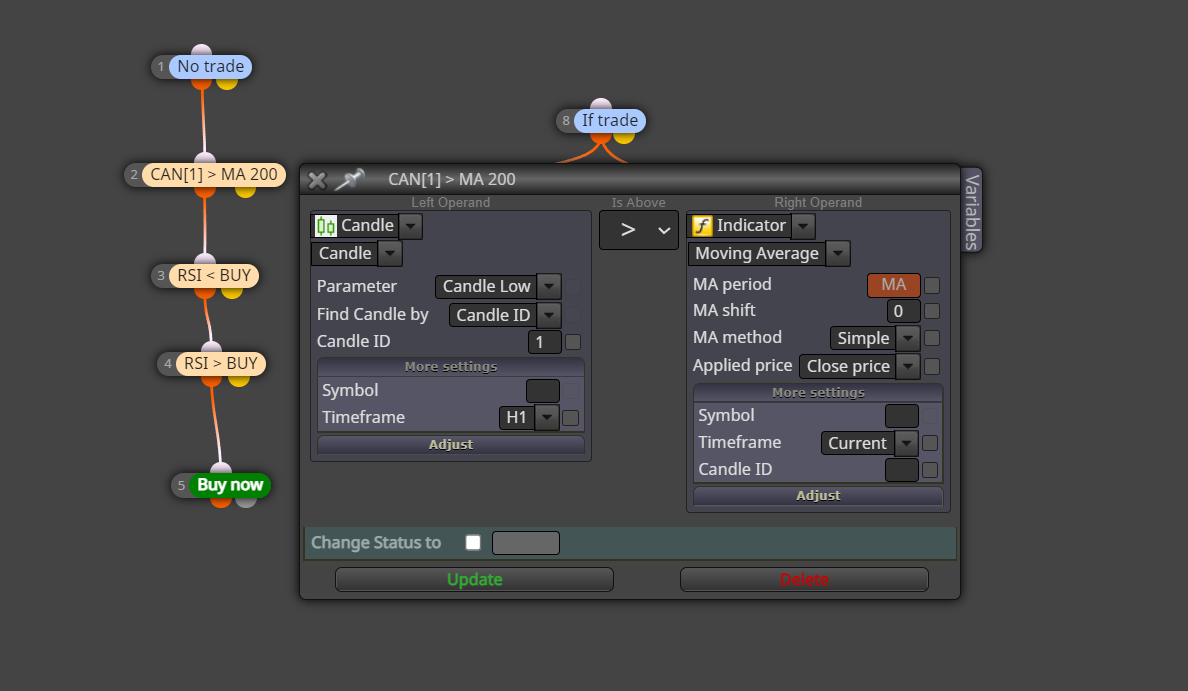Toggle the checkbox next to Current Timeframe

point(930,443)
